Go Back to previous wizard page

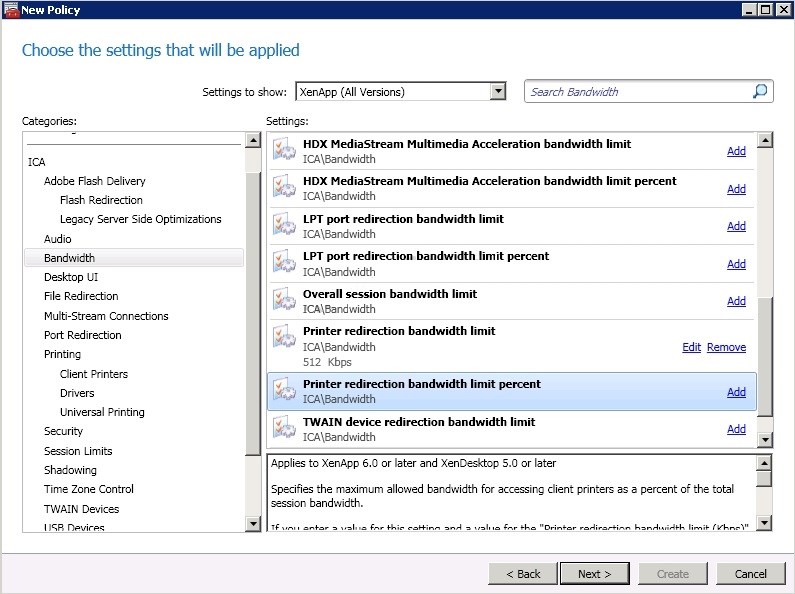(523, 574)
